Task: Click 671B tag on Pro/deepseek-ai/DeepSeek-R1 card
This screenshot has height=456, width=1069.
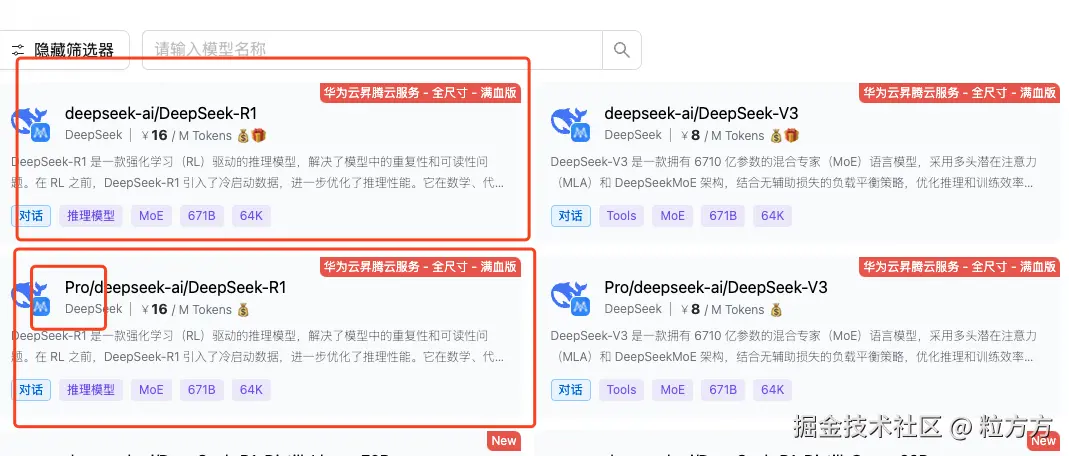Action: coord(202,390)
